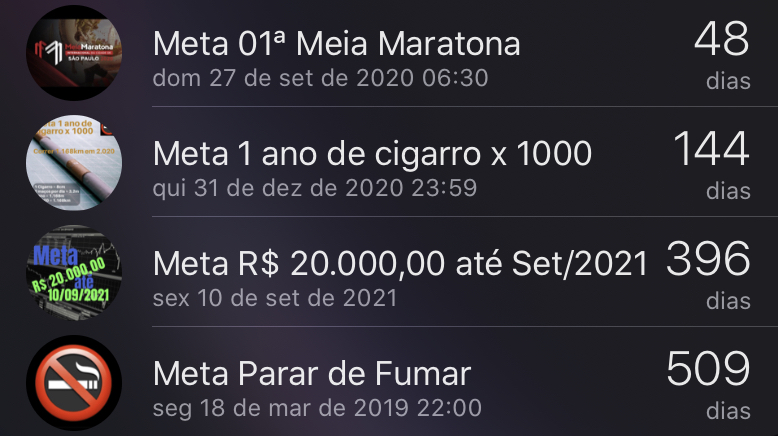Tap the date sex 10 de set de 2021
This screenshot has width=778, height=436.
coord(275,298)
